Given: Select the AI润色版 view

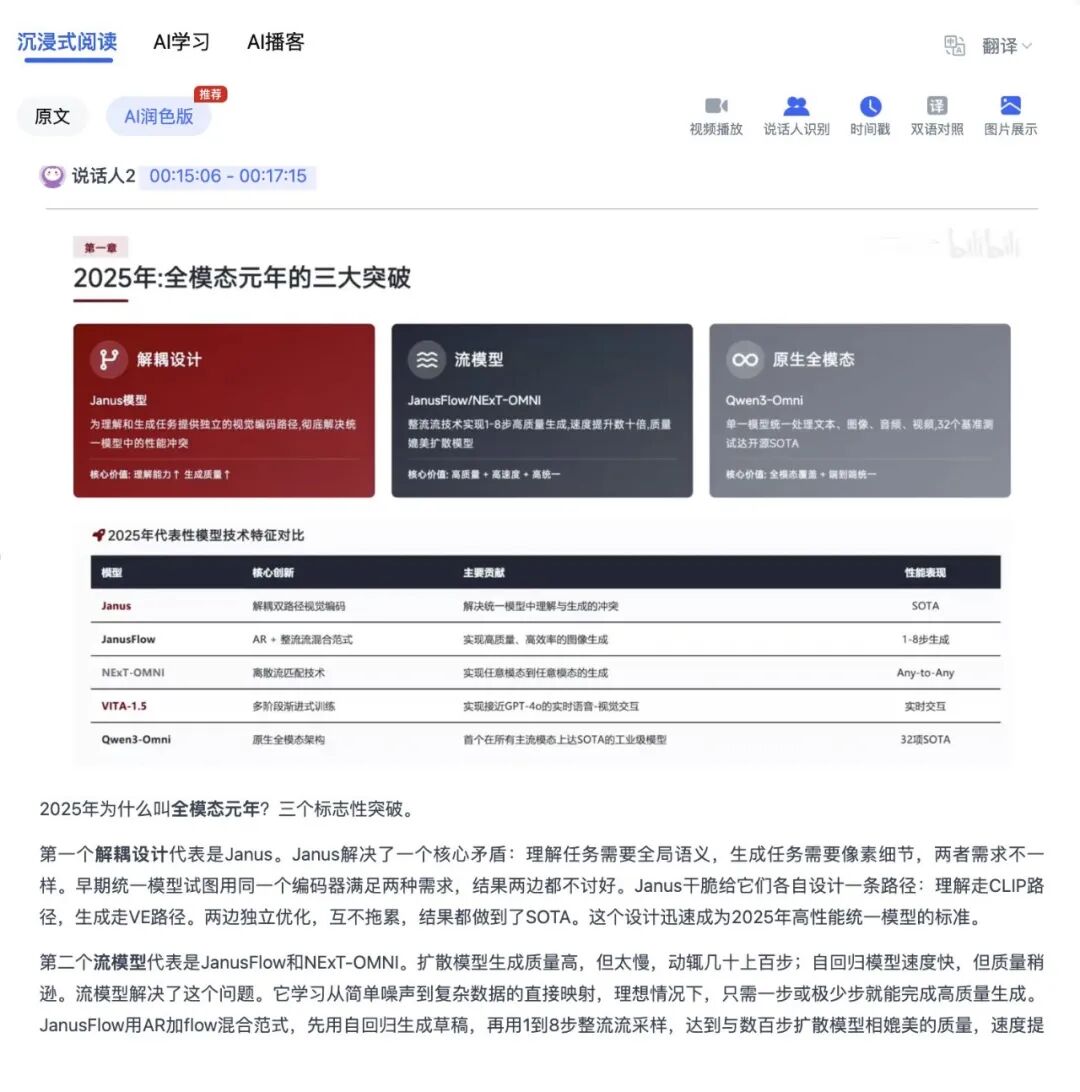Looking at the screenshot, I should [x=158, y=116].
